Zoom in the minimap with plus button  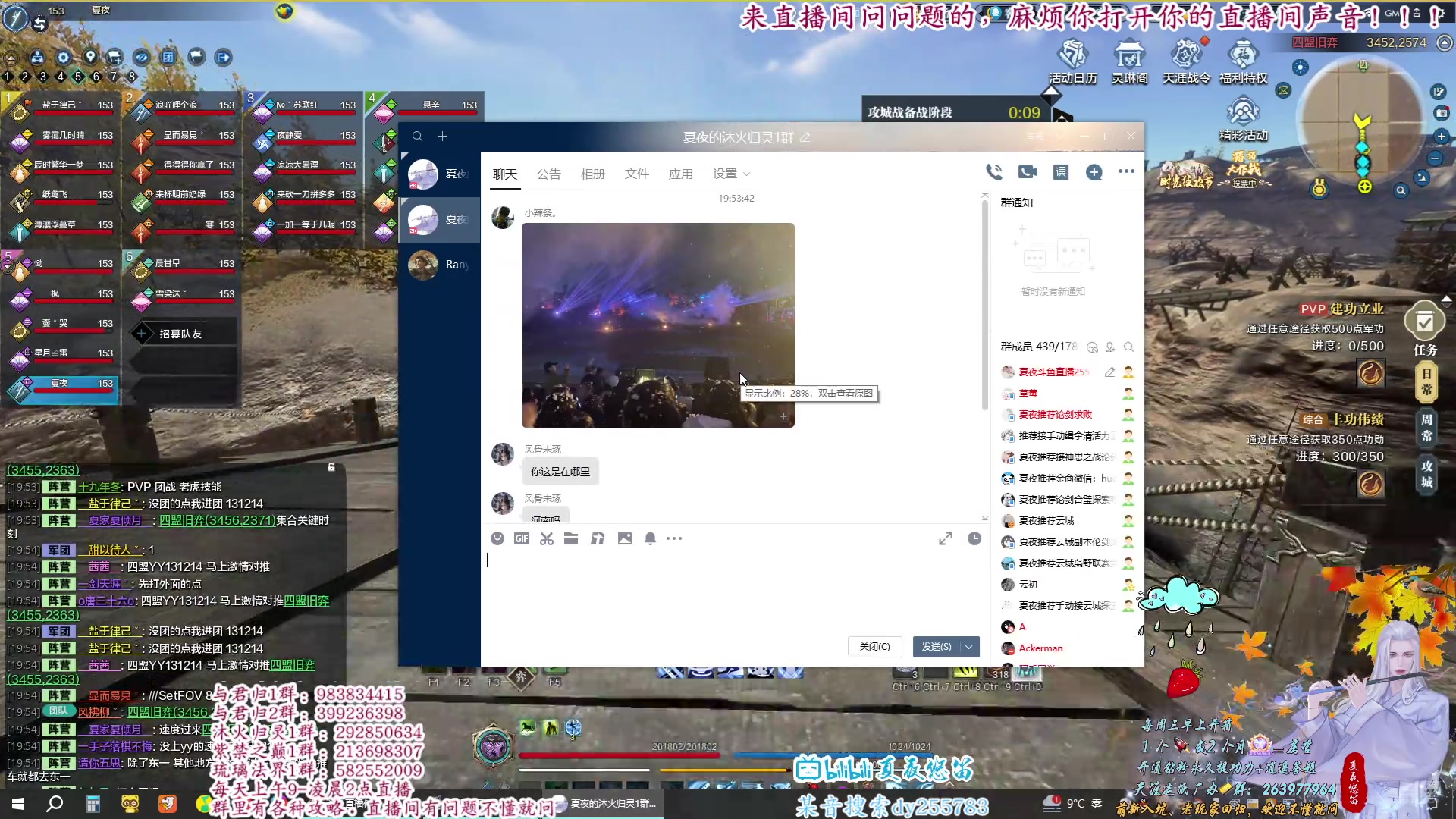click(x=1441, y=136)
